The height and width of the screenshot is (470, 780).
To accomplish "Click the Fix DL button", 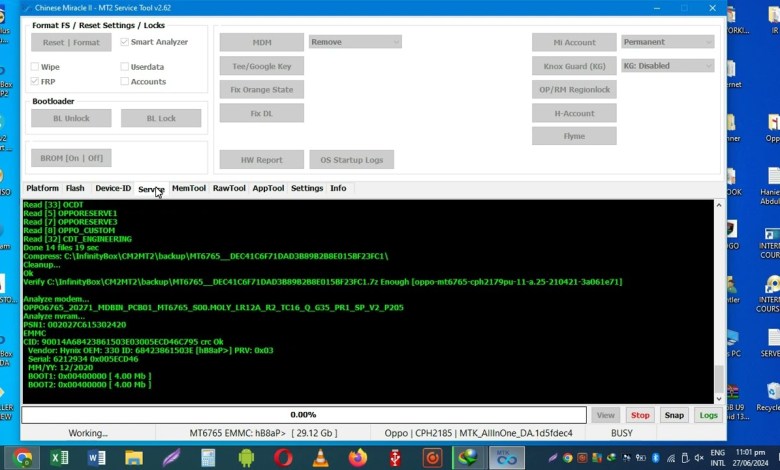I will tap(262, 113).
